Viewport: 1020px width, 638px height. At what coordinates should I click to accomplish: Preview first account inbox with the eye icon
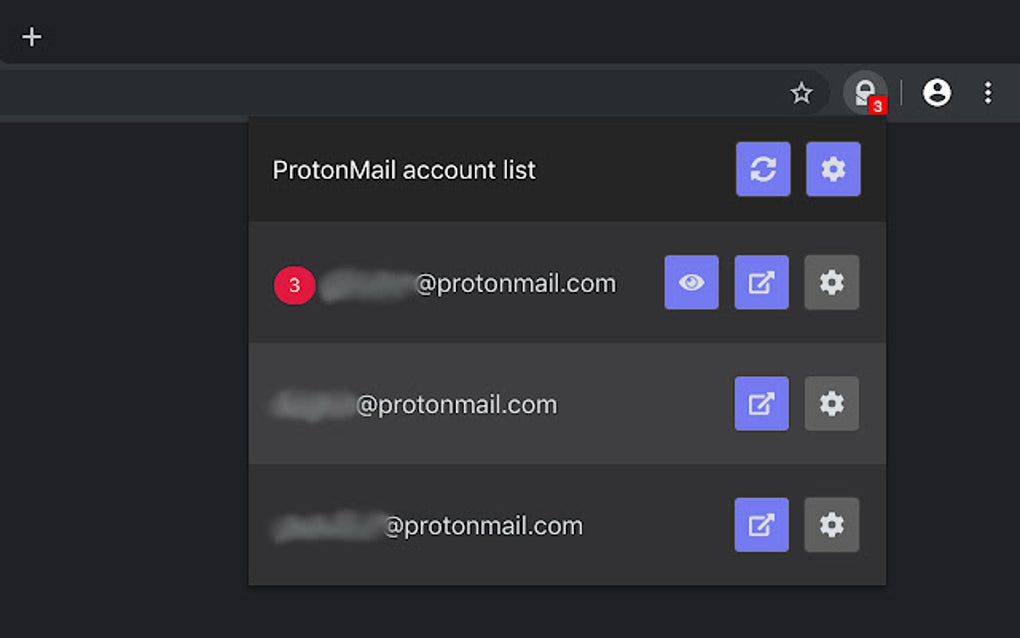(691, 283)
